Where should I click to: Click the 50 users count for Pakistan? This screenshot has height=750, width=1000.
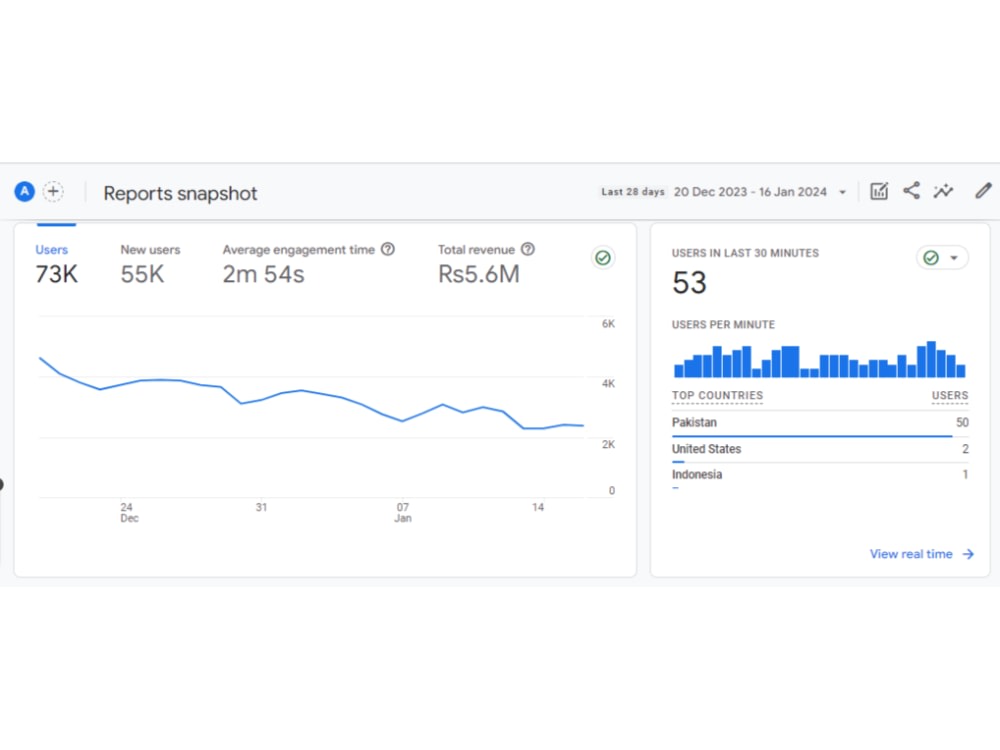coord(962,422)
